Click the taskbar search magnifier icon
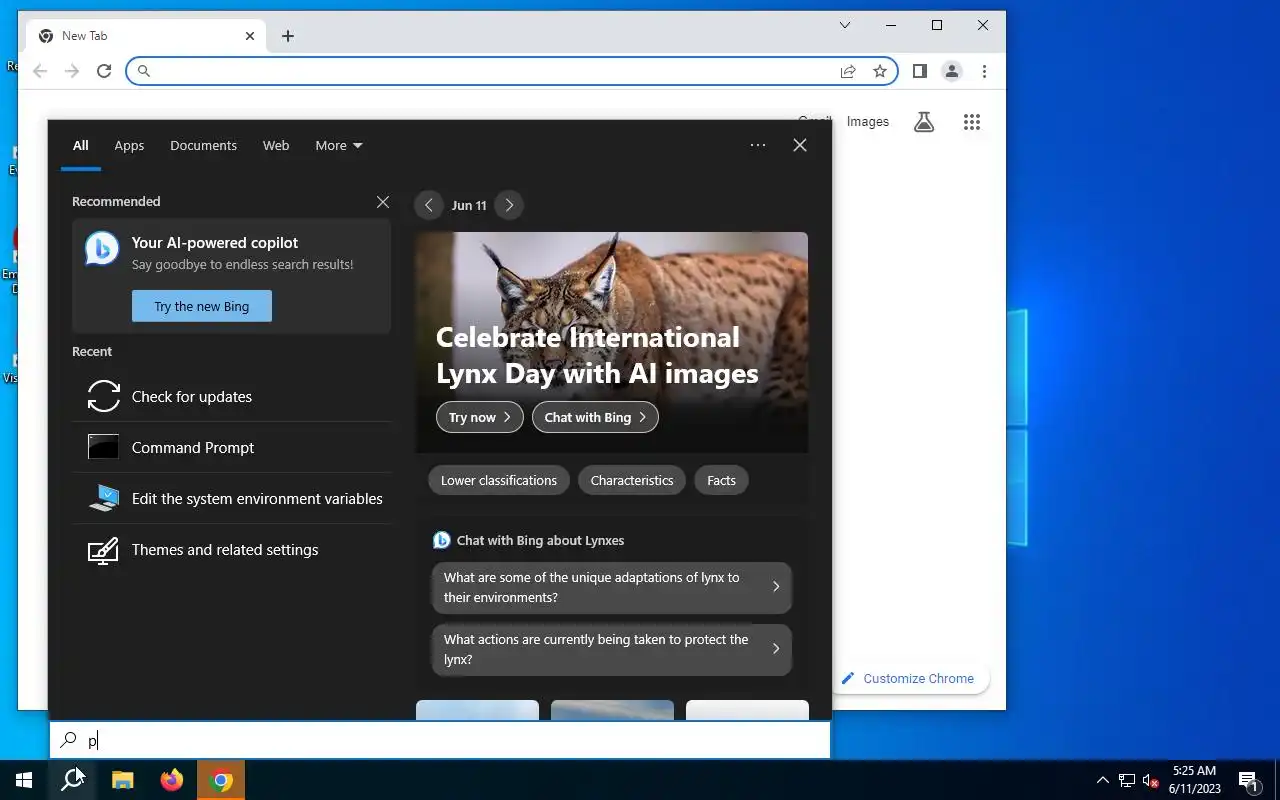1280x800 pixels. coord(72,780)
